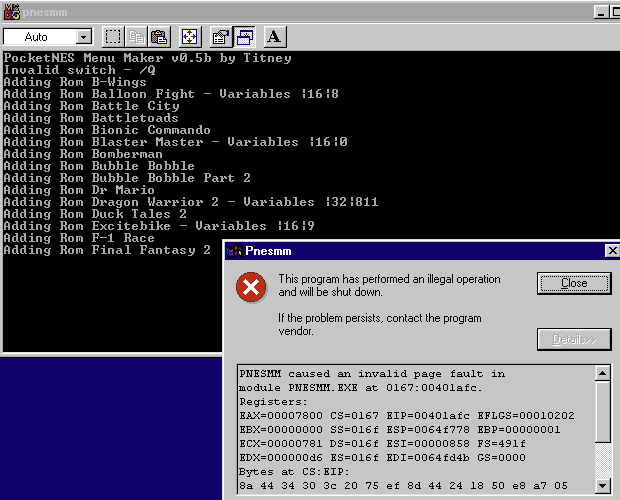Close the Pnesmm error dialog with X

tap(612, 251)
